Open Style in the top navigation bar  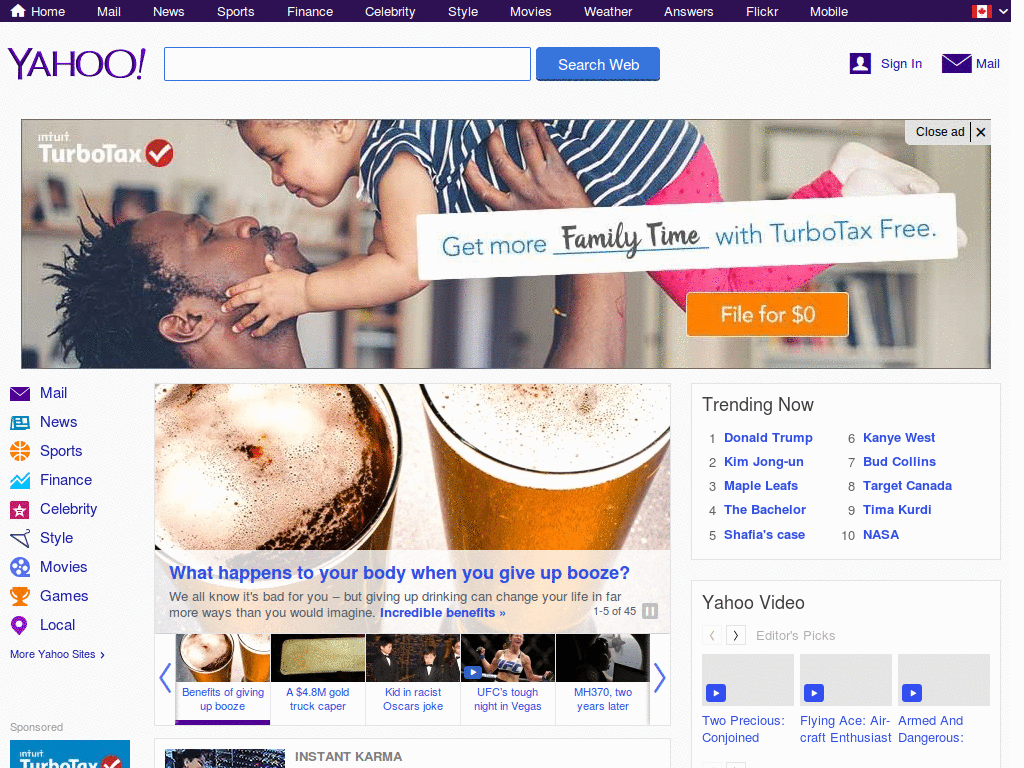463,11
